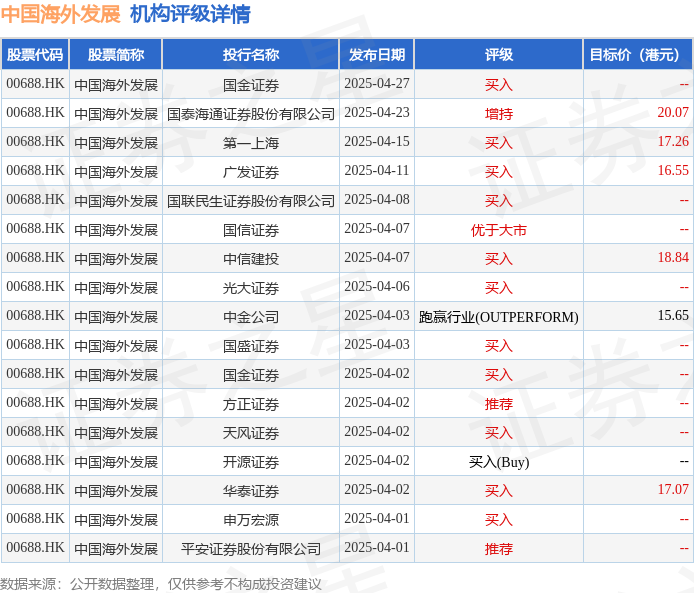Click the 股票代码 column header
Image resolution: width=694 pixels, height=593 pixels.
35,54
